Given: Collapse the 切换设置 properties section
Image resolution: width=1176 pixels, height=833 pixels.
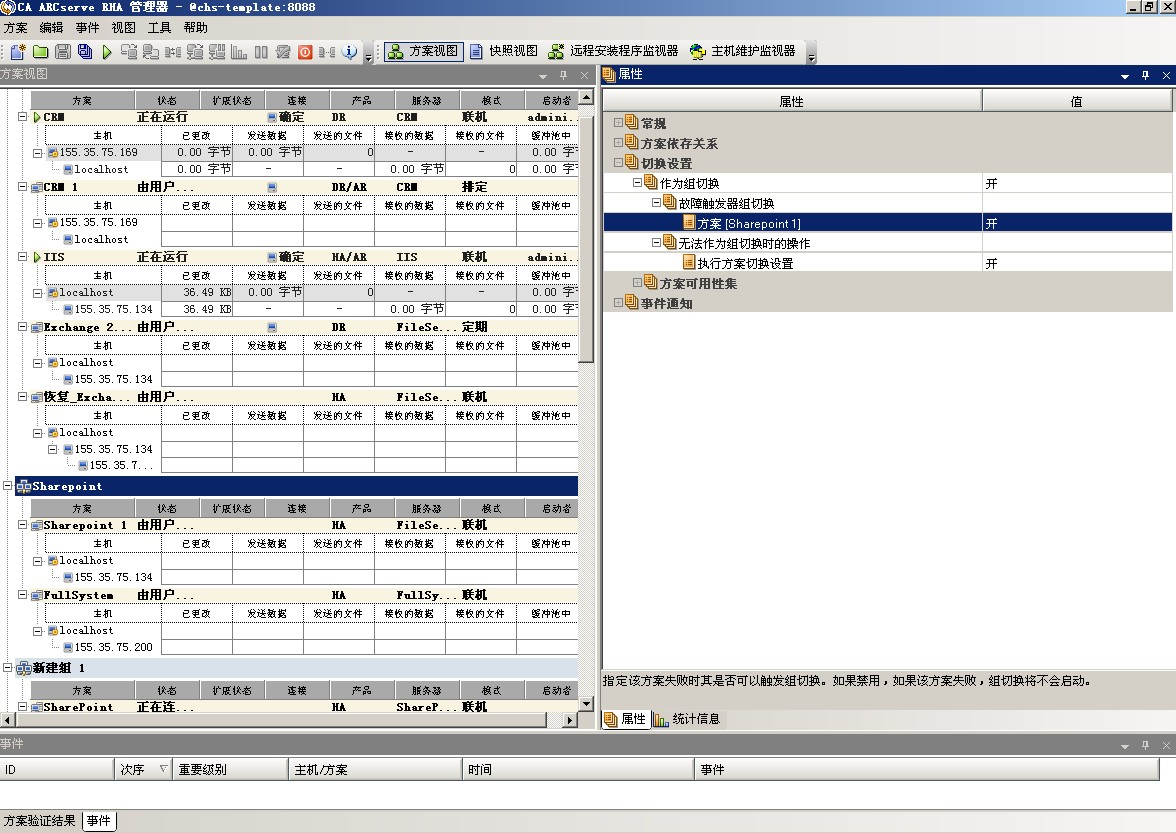Looking at the screenshot, I should pos(618,163).
